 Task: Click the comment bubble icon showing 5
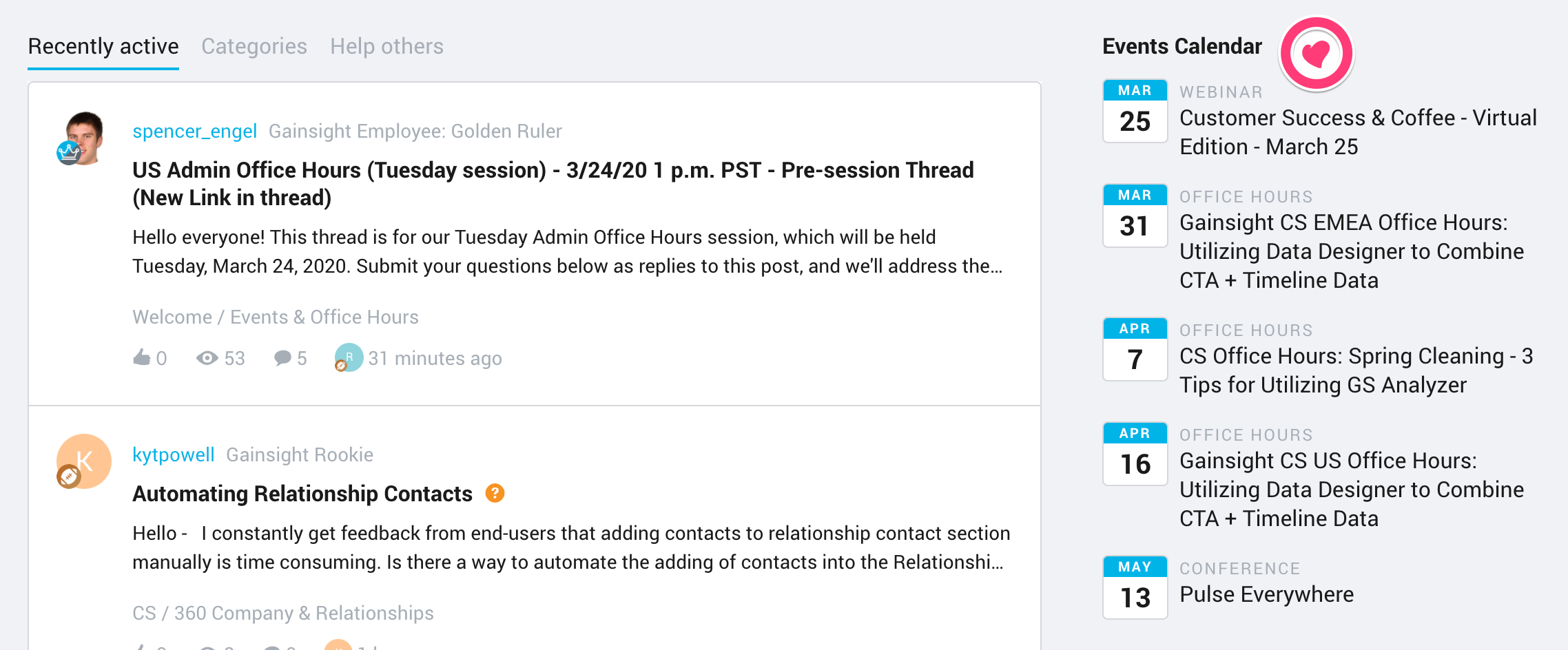pos(282,358)
